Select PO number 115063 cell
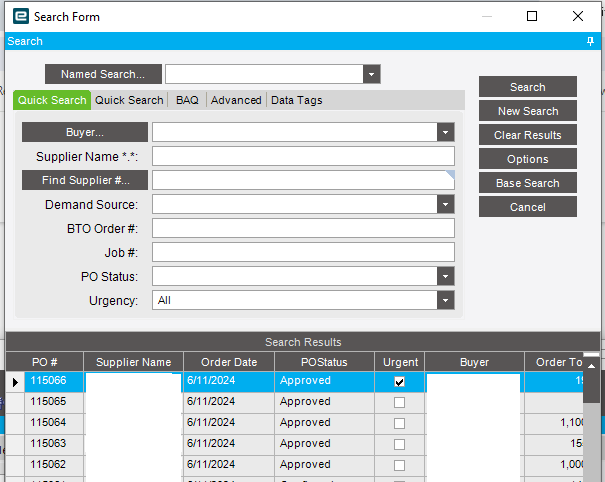605x482 pixels. coord(54,444)
